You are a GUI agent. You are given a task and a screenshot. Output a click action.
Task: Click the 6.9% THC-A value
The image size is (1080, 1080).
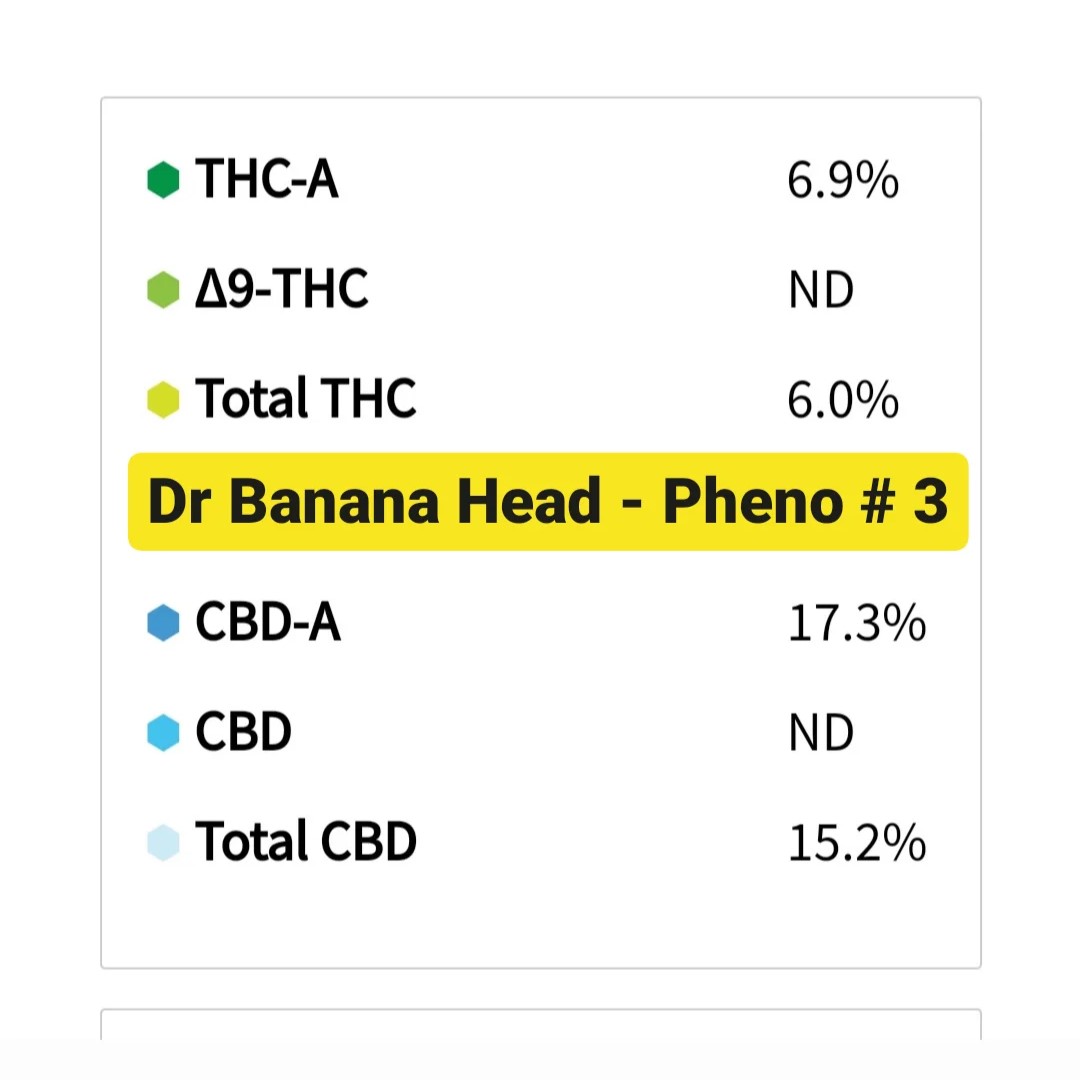(x=843, y=182)
